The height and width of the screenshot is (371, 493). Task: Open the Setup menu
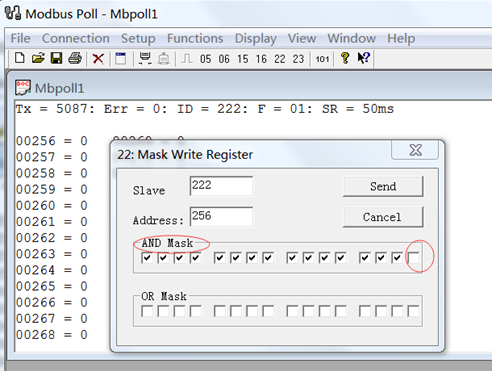[x=138, y=38]
